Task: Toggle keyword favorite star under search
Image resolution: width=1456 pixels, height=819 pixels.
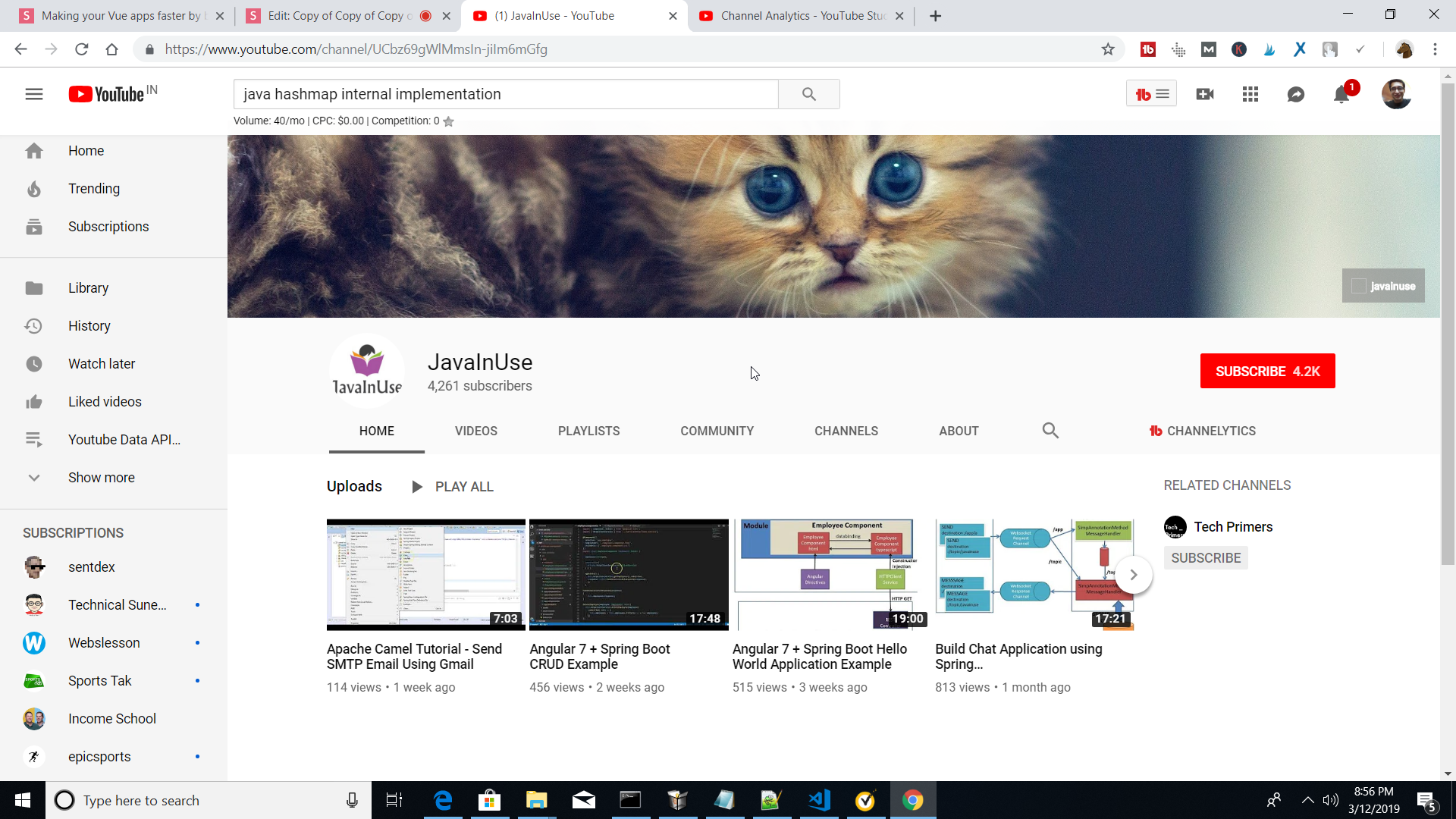Action: 449,121
